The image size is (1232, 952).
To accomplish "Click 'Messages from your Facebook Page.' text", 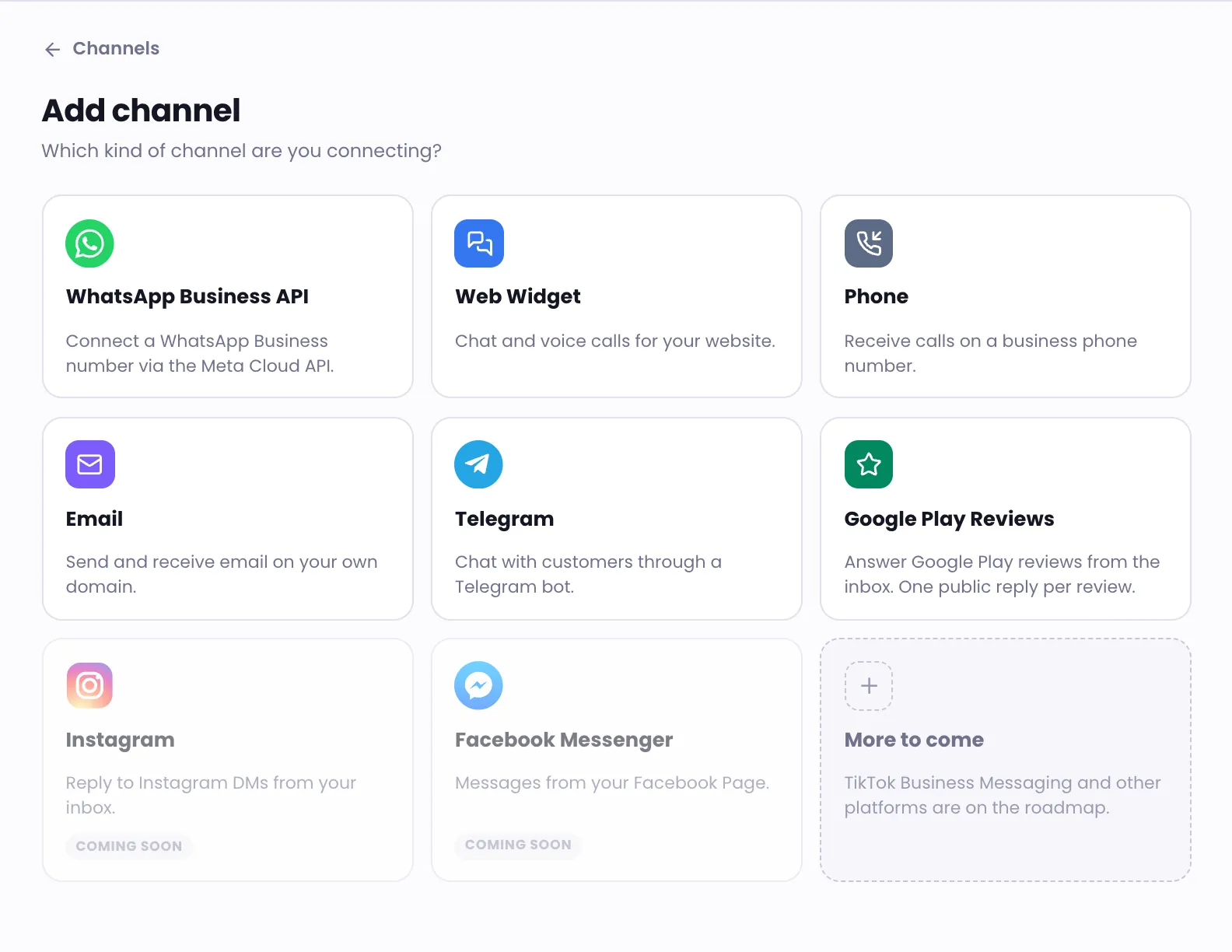I will click(x=612, y=782).
